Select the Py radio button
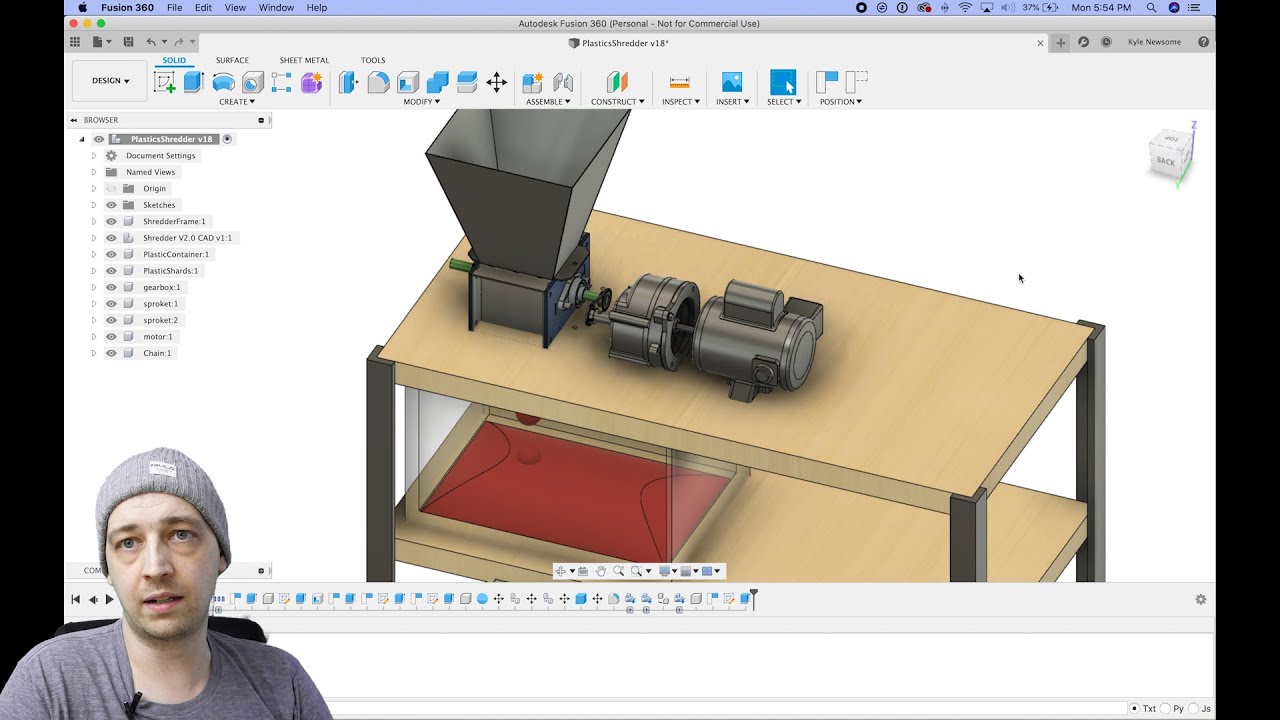Image resolution: width=1280 pixels, height=720 pixels. pos(1167,709)
